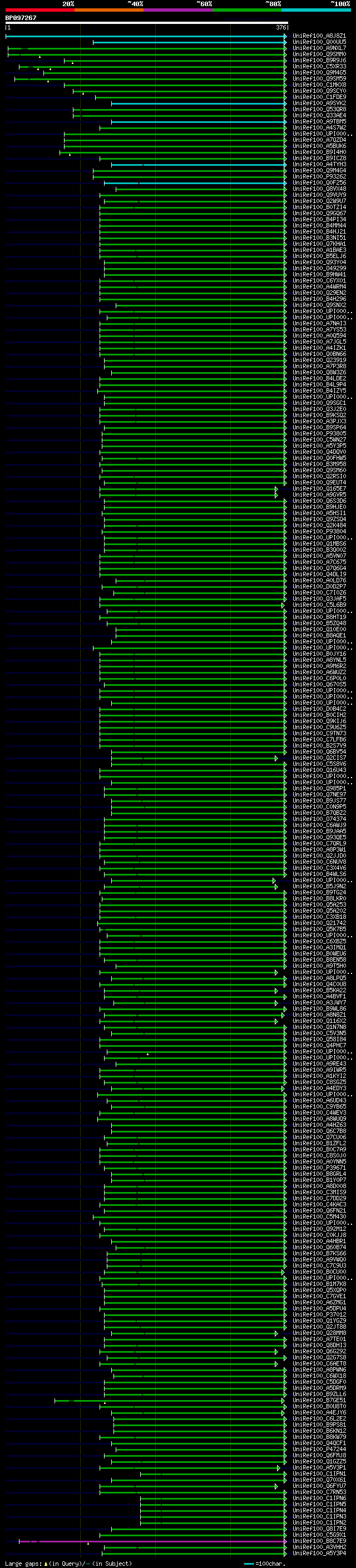356x1568 pixels.
Task: Open hit UniRef100_A9NXL7
Action: click(319, 48)
